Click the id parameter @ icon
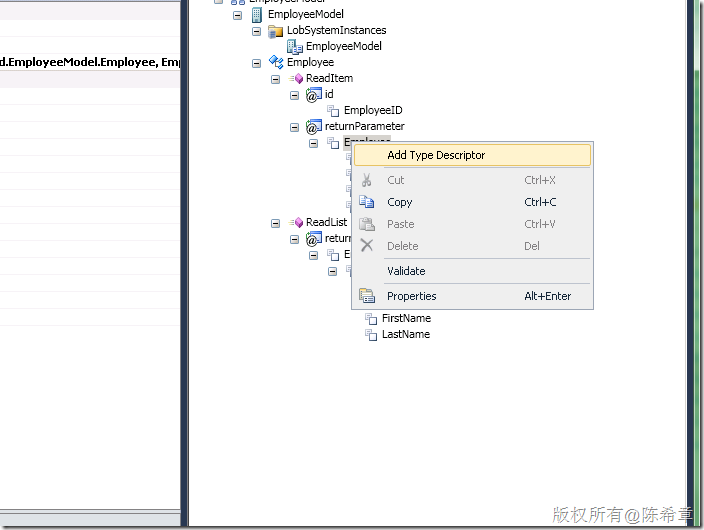The height and width of the screenshot is (530, 704). coord(313,95)
